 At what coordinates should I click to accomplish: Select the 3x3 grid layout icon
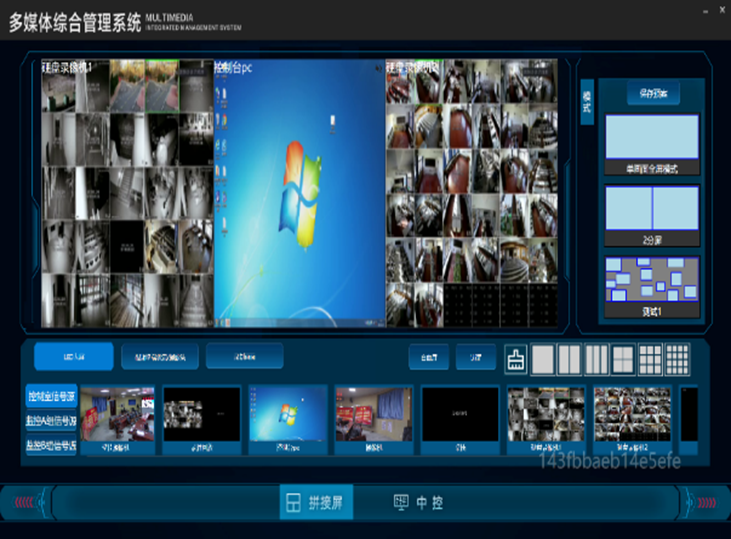(x=650, y=358)
